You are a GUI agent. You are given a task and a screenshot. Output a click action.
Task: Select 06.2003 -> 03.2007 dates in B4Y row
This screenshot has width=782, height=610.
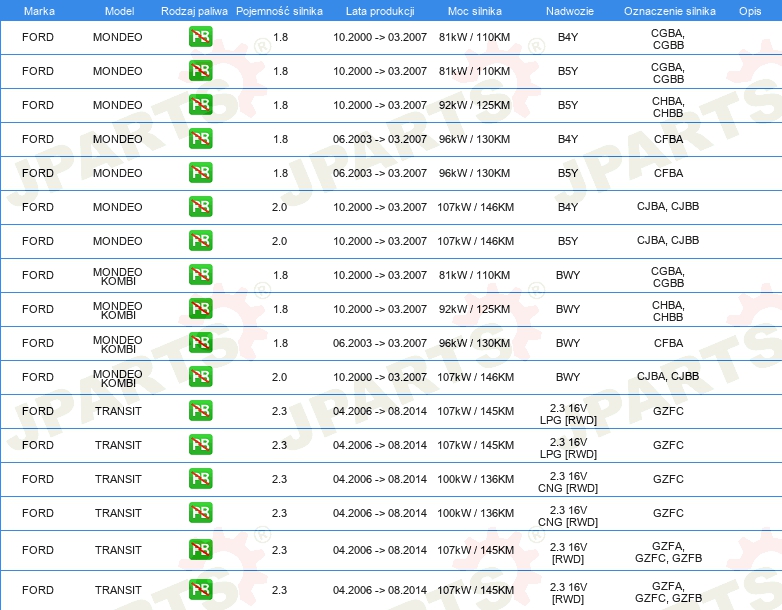tap(380, 139)
